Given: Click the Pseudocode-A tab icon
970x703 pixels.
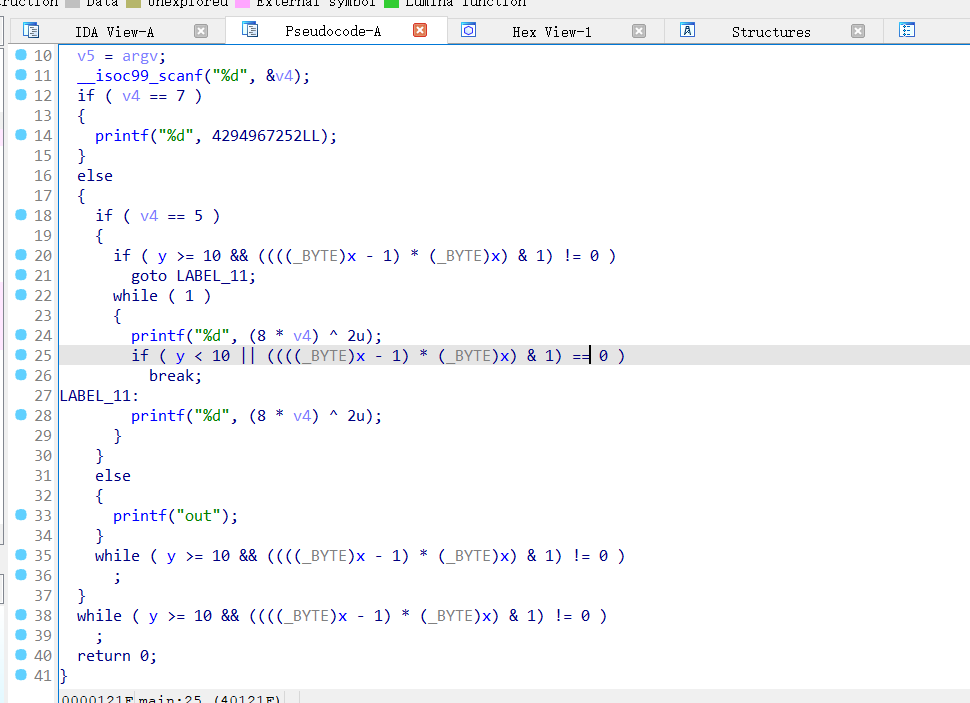Looking at the screenshot, I should [250, 29].
